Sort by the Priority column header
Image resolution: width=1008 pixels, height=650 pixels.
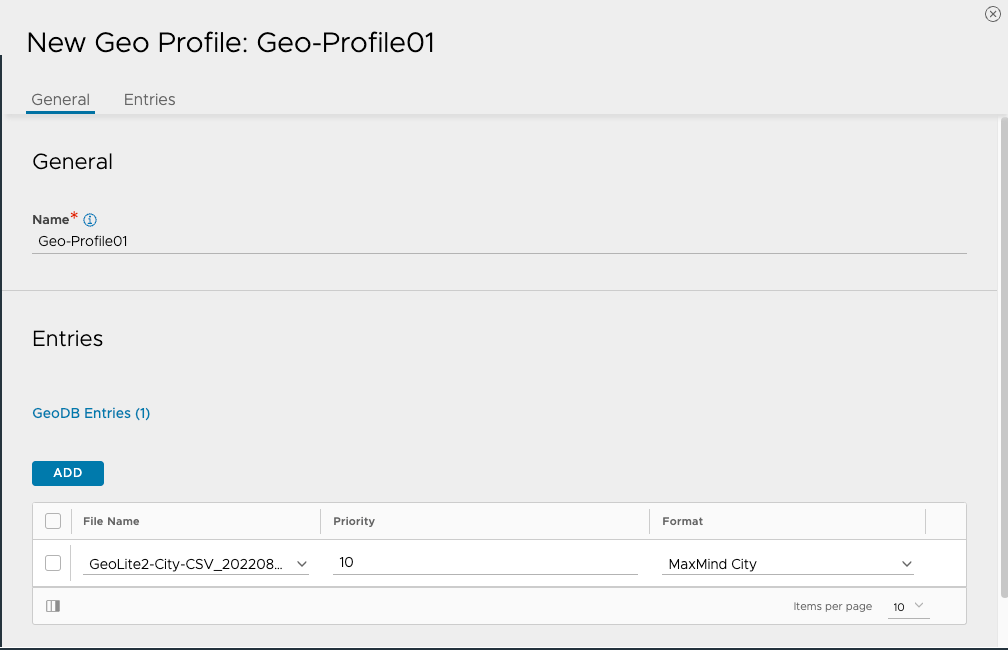pyautogui.click(x=354, y=521)
